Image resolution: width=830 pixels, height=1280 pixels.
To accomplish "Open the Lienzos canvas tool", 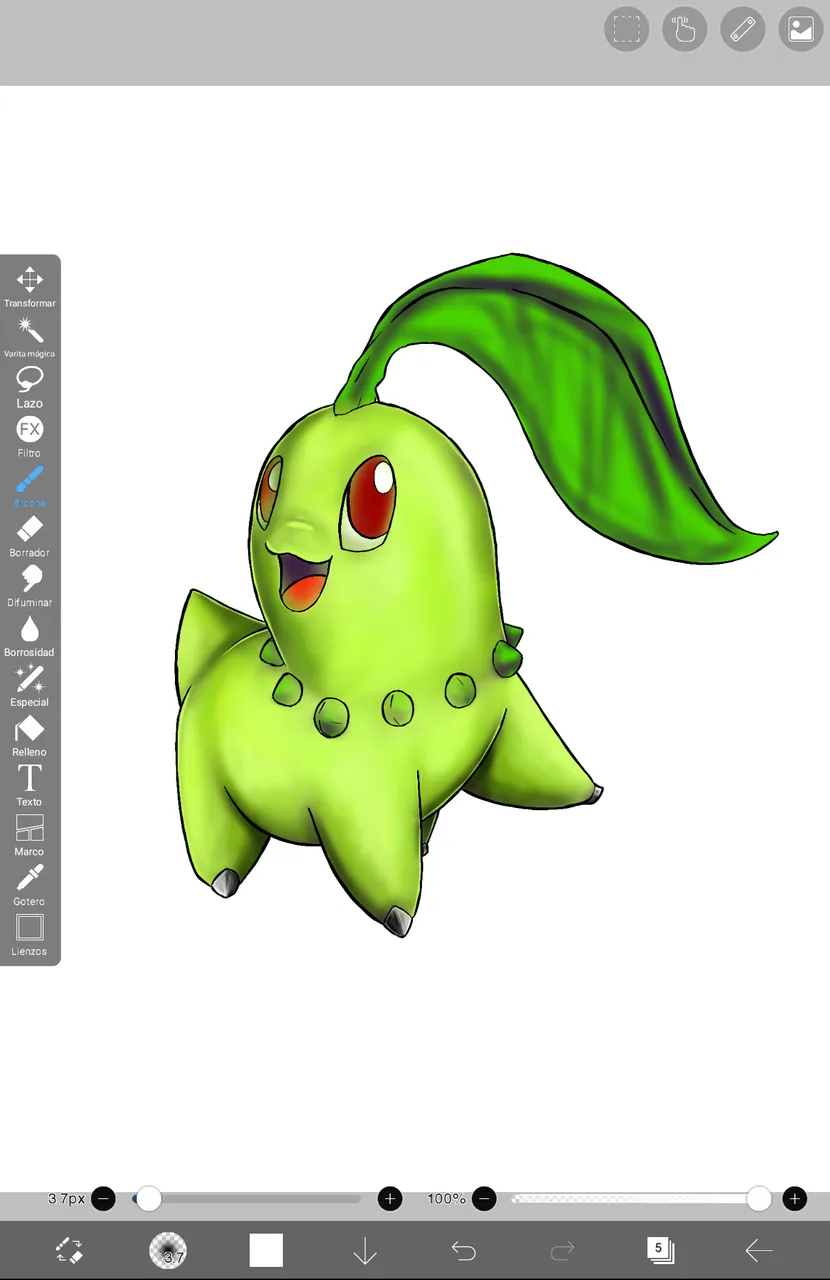I will [30, 936].
